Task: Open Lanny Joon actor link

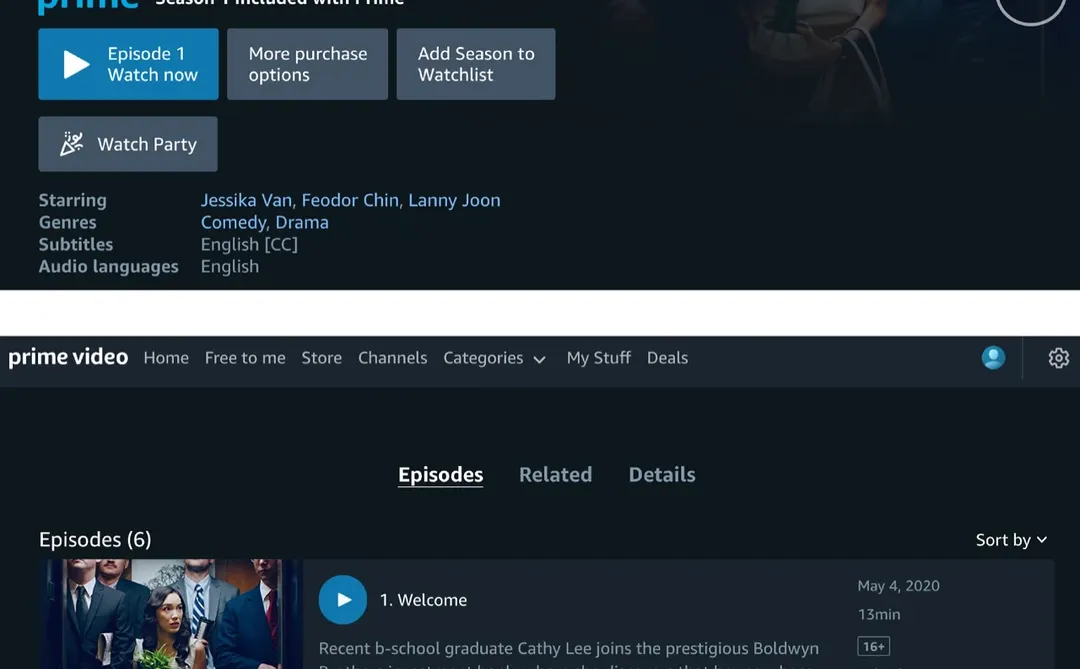Action: pos(455,200)
